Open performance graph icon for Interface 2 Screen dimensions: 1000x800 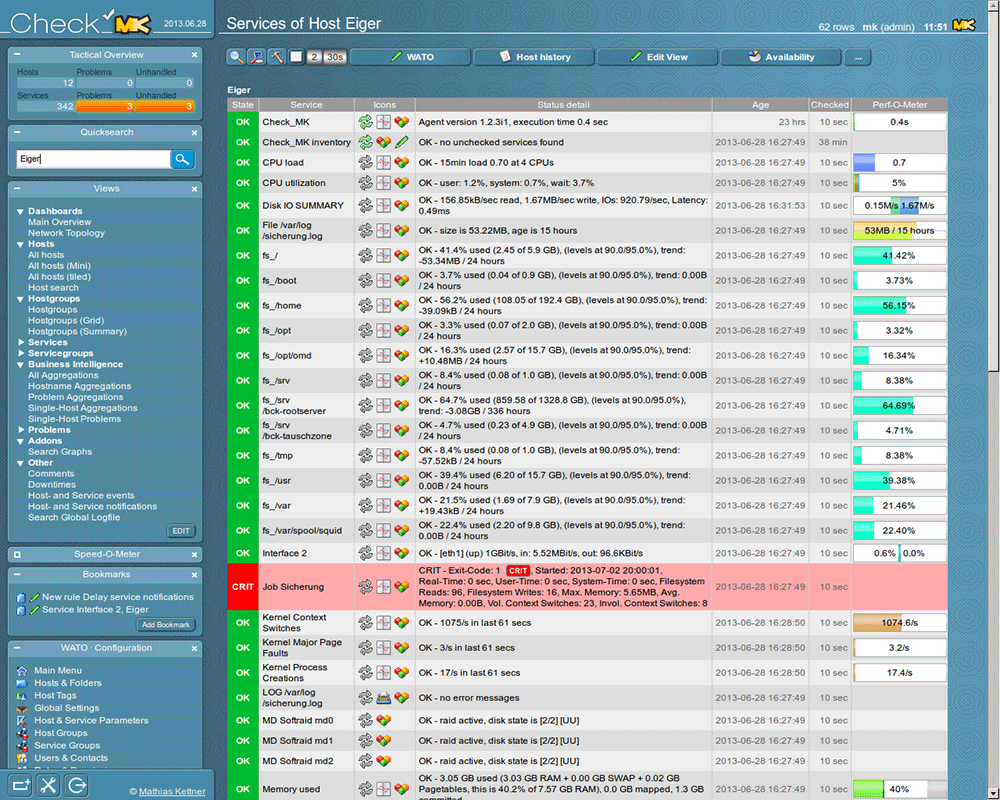[383, 553]
